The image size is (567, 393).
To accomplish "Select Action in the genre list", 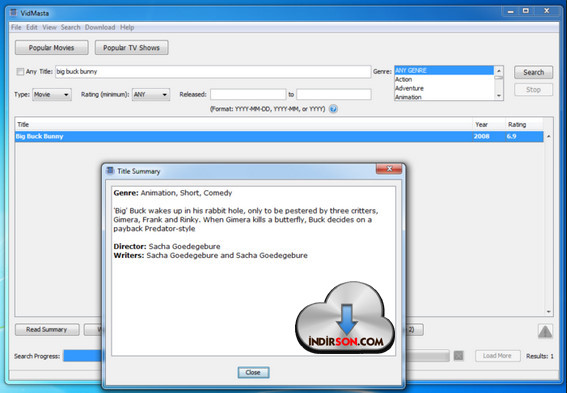I will click(x=444, y=79).
